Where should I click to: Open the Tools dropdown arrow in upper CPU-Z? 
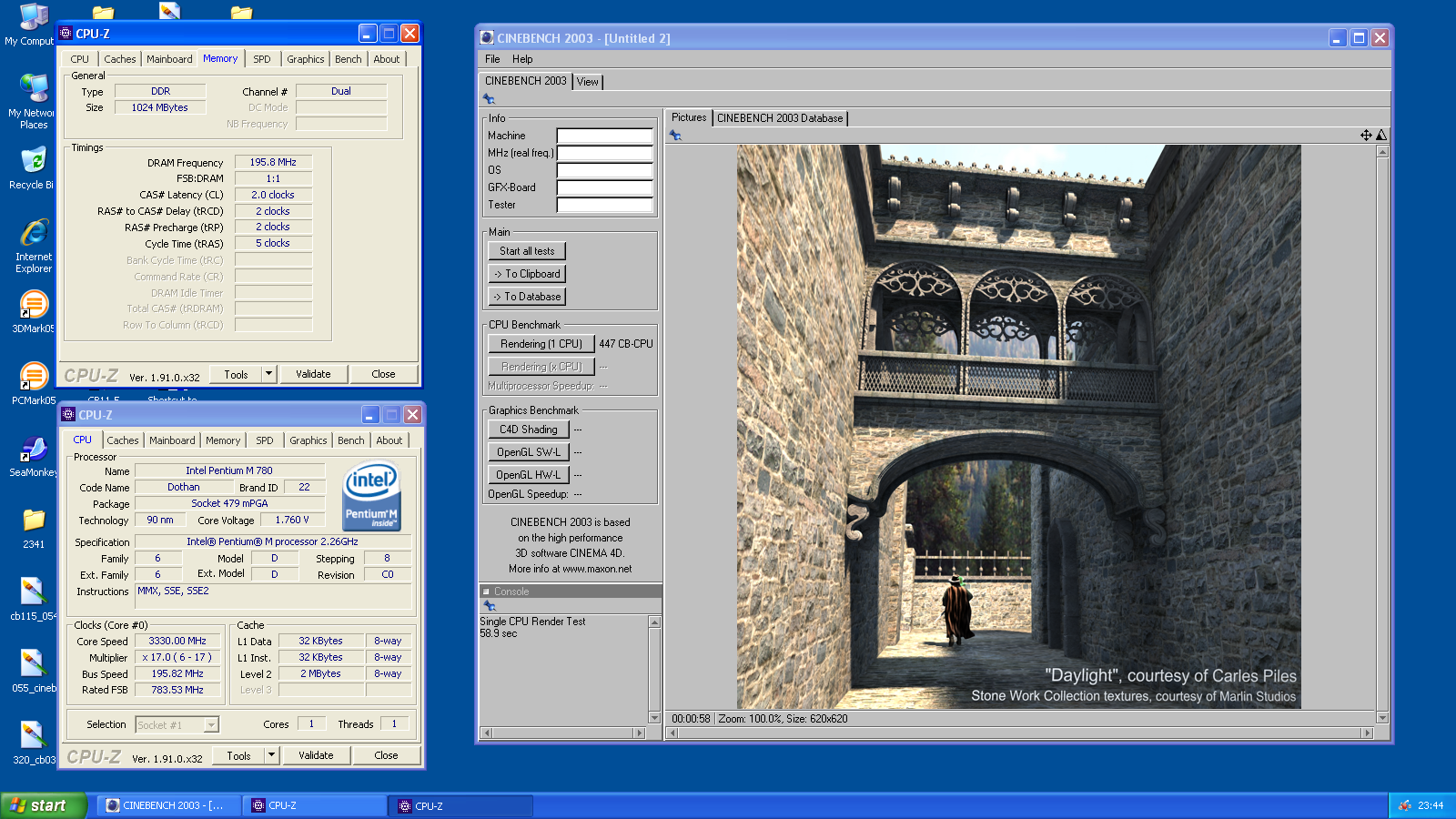[x=268, y=374]
